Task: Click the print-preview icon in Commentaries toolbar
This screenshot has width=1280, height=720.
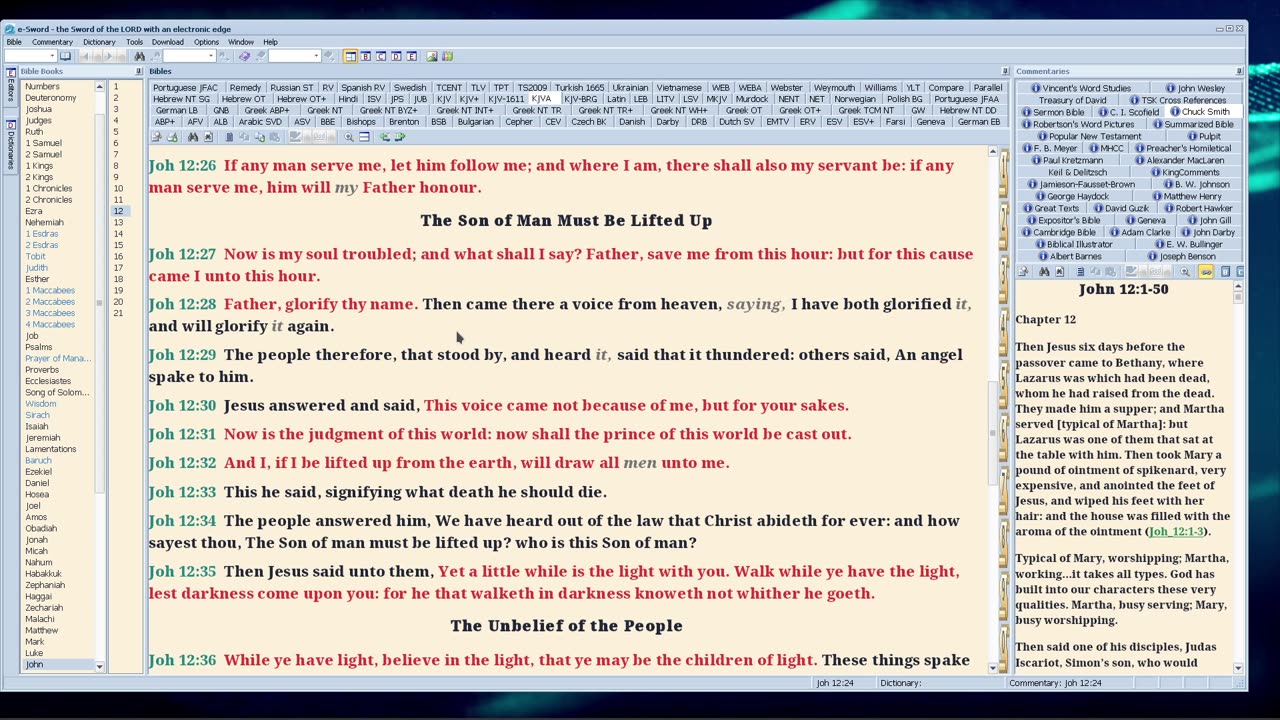Action: pos(1022,271)
